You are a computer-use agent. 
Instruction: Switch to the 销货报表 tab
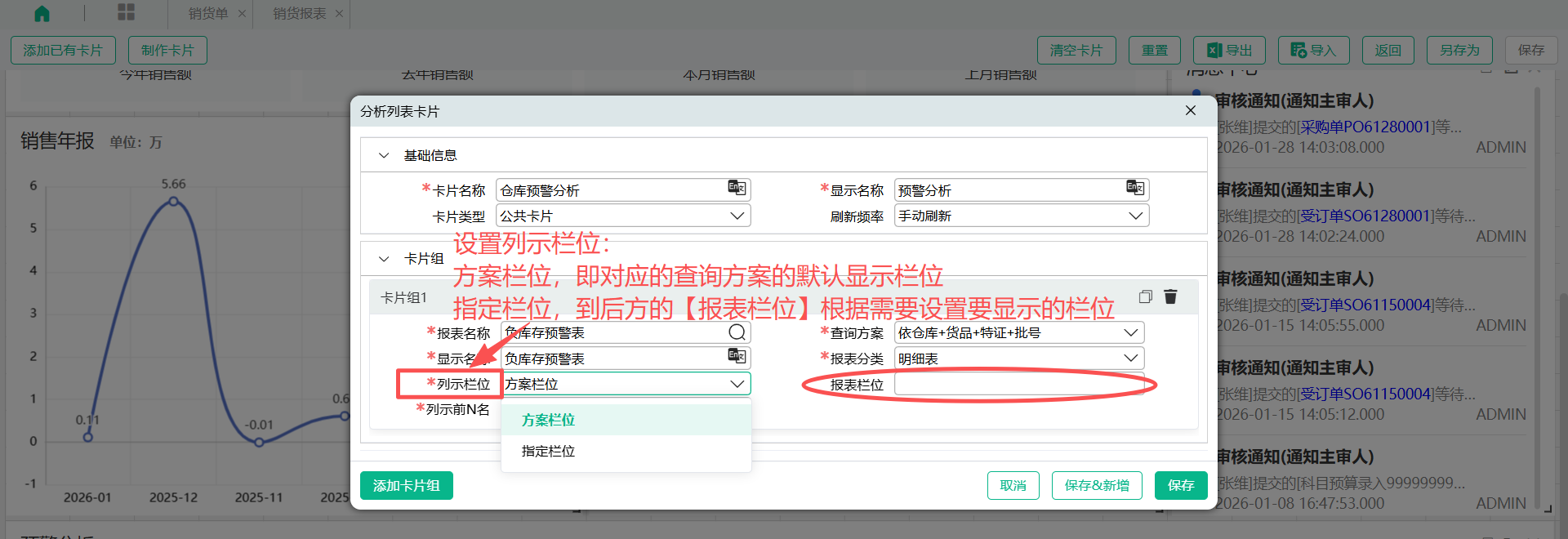[299, 14]
